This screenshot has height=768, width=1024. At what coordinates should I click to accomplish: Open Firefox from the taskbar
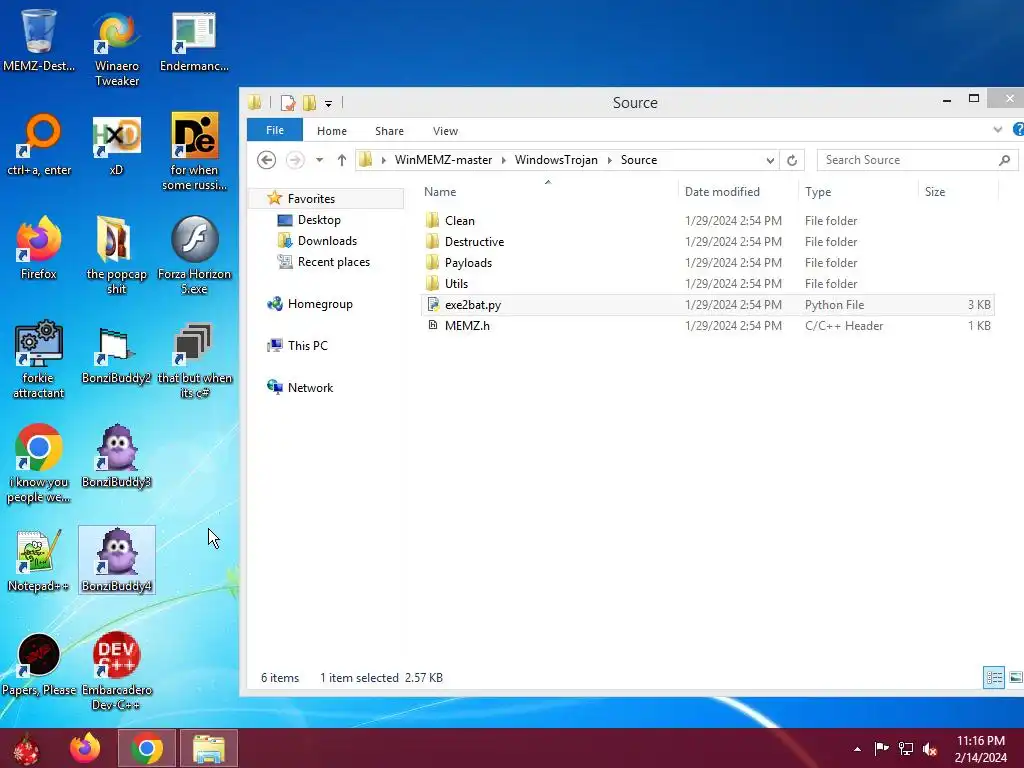(x=86, y=748)
